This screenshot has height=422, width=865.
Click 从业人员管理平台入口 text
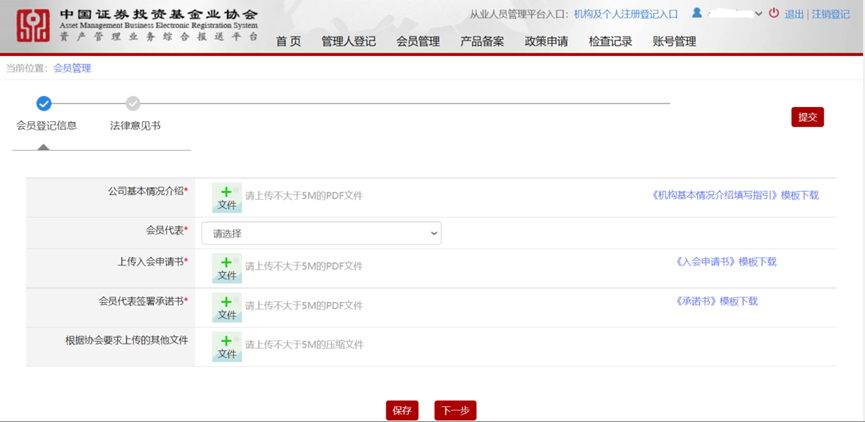pyautogui.click(x=521, y=14)
